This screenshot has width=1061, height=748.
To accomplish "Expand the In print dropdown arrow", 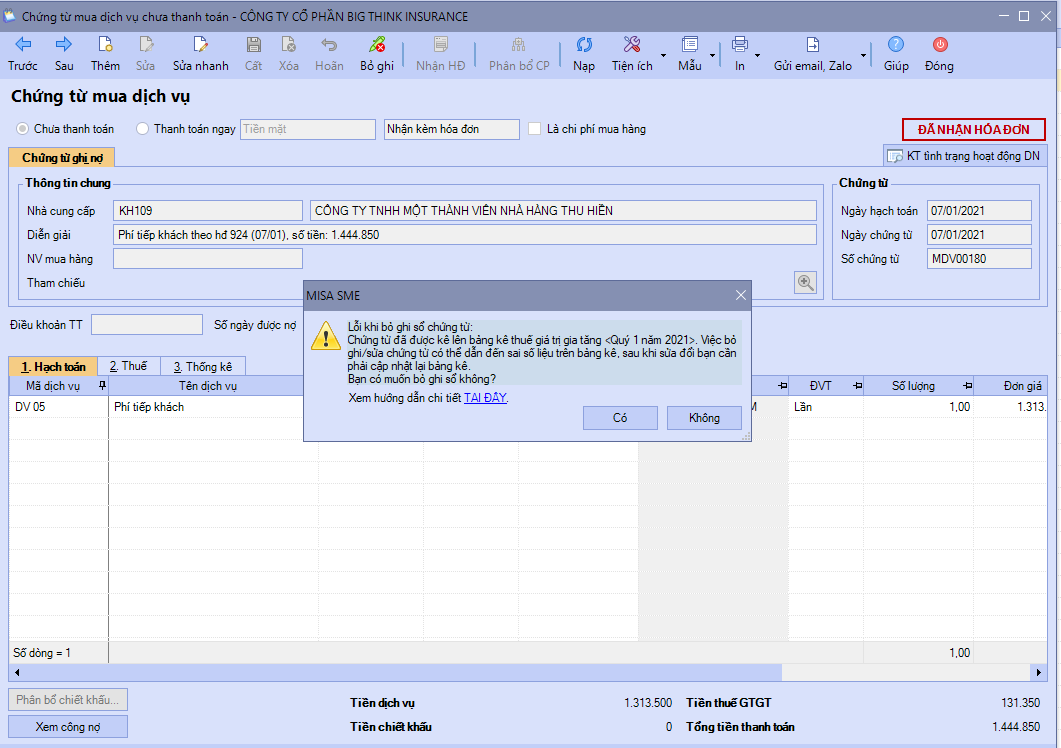I will click(x=757, y=54).
